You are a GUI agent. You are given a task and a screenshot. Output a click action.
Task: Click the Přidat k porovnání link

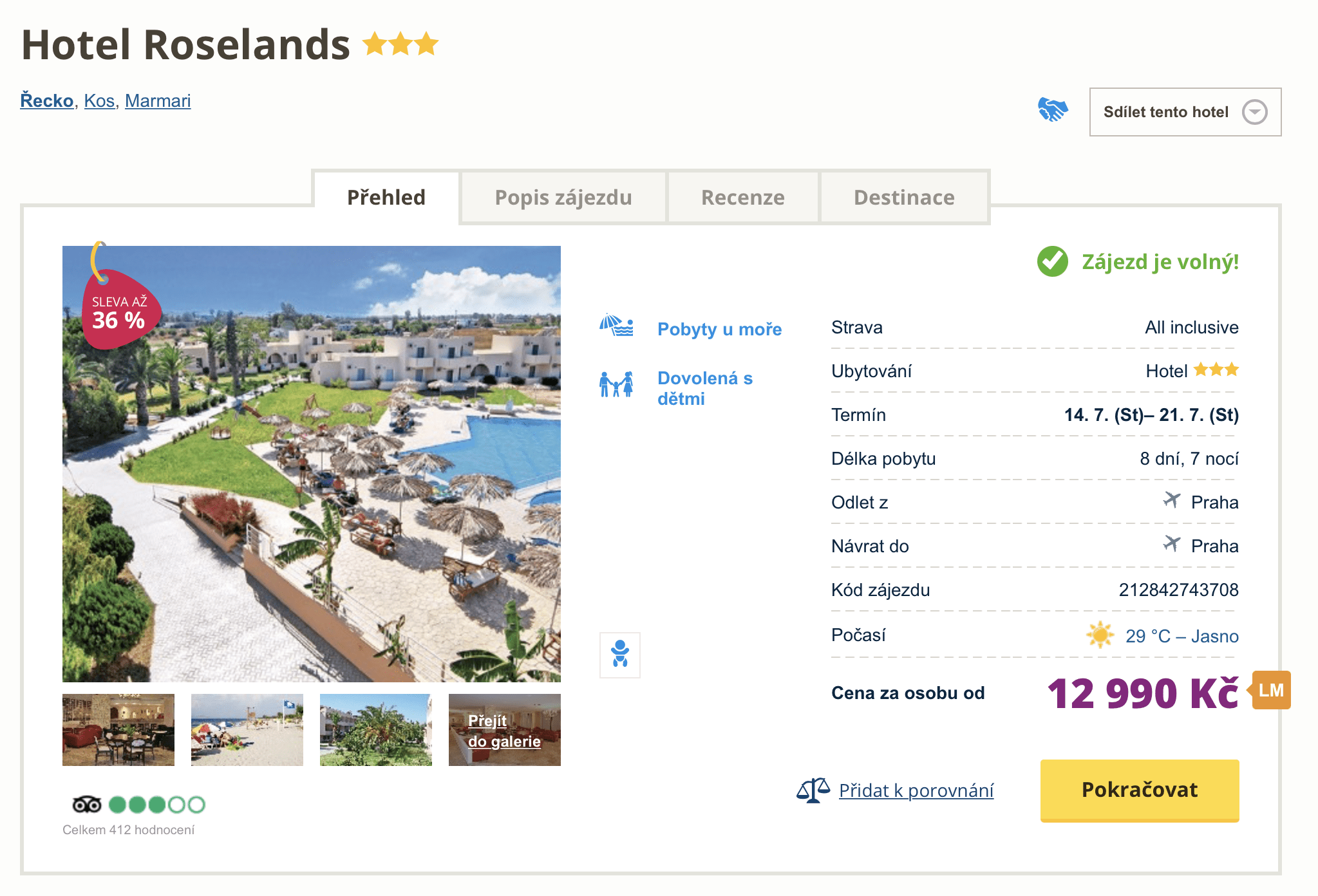916,790
